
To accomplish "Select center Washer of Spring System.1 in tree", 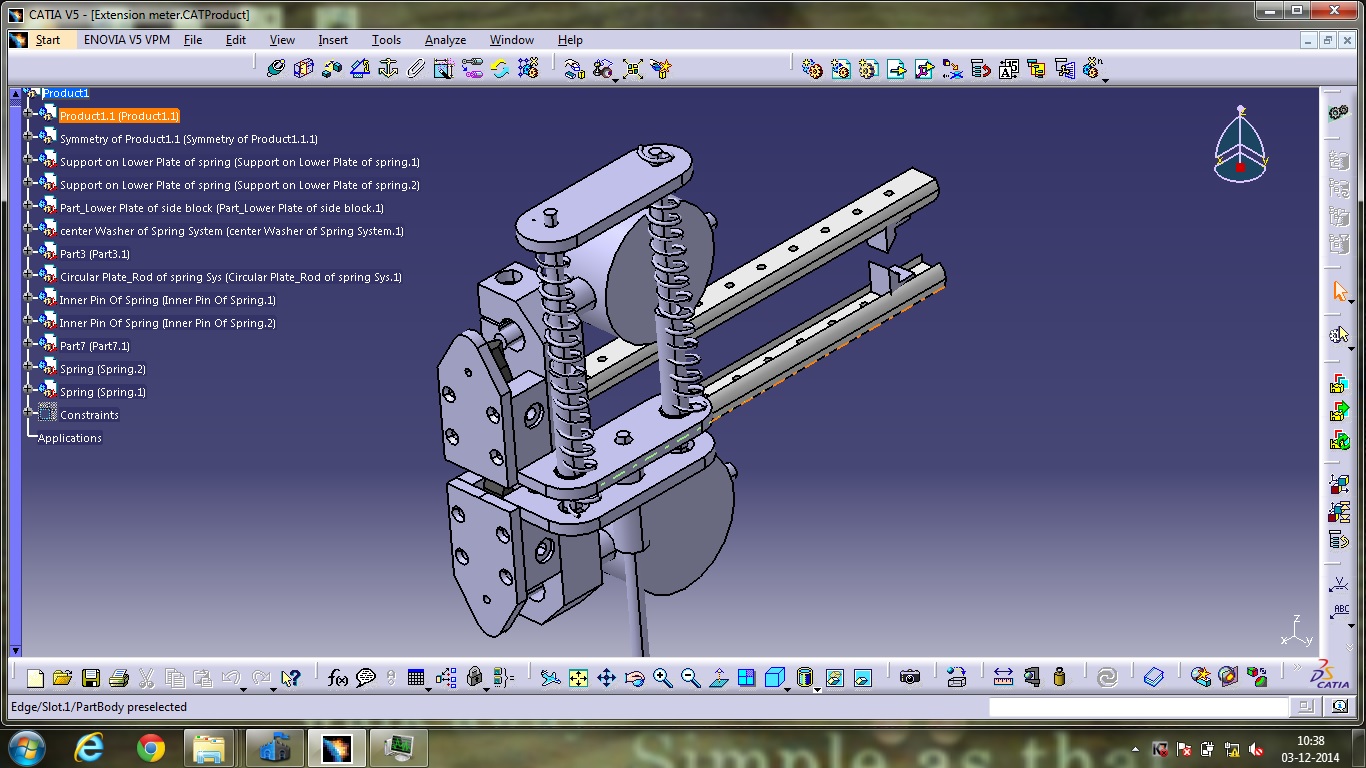I will 232,231.
